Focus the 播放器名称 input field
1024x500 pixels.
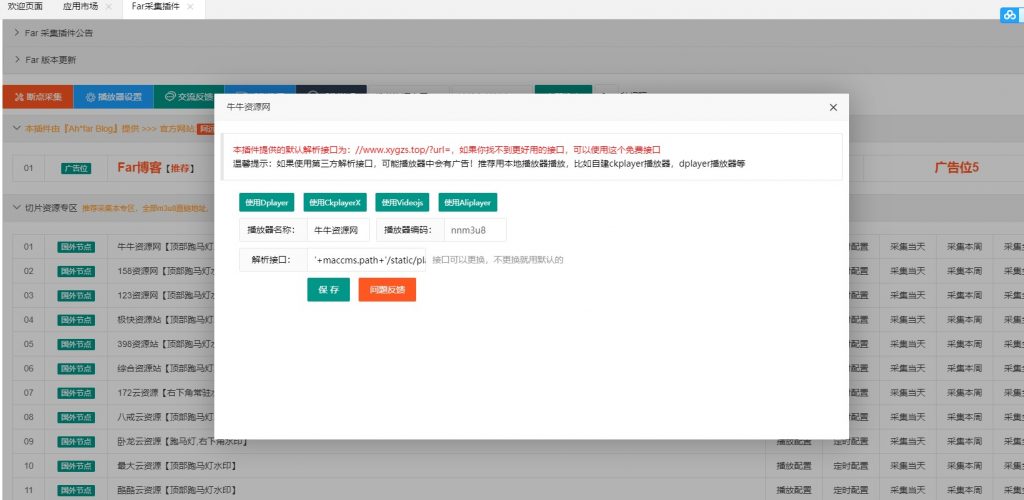pyautogui.click(x=338, y=230)
